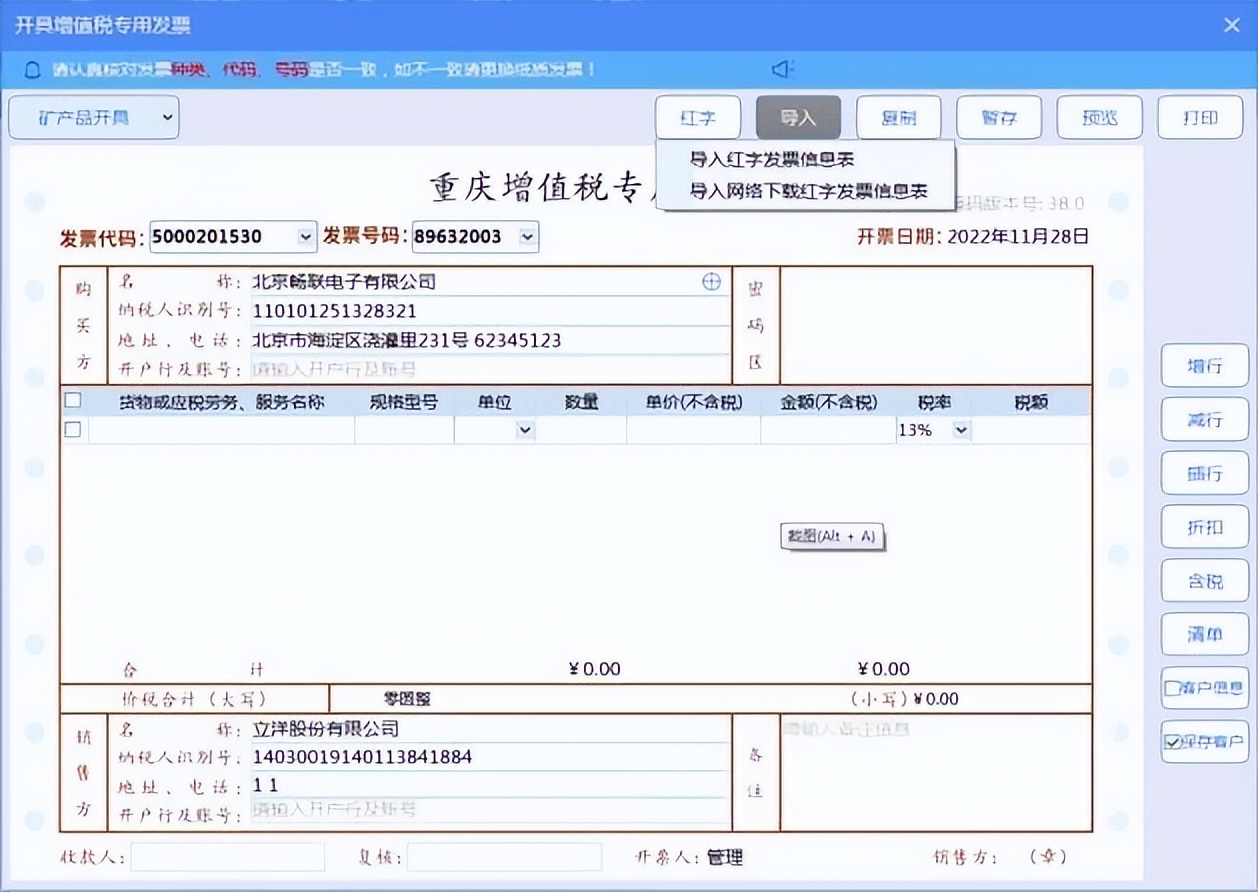Mute the speaker icon in the notice bar

coord(781,69)
